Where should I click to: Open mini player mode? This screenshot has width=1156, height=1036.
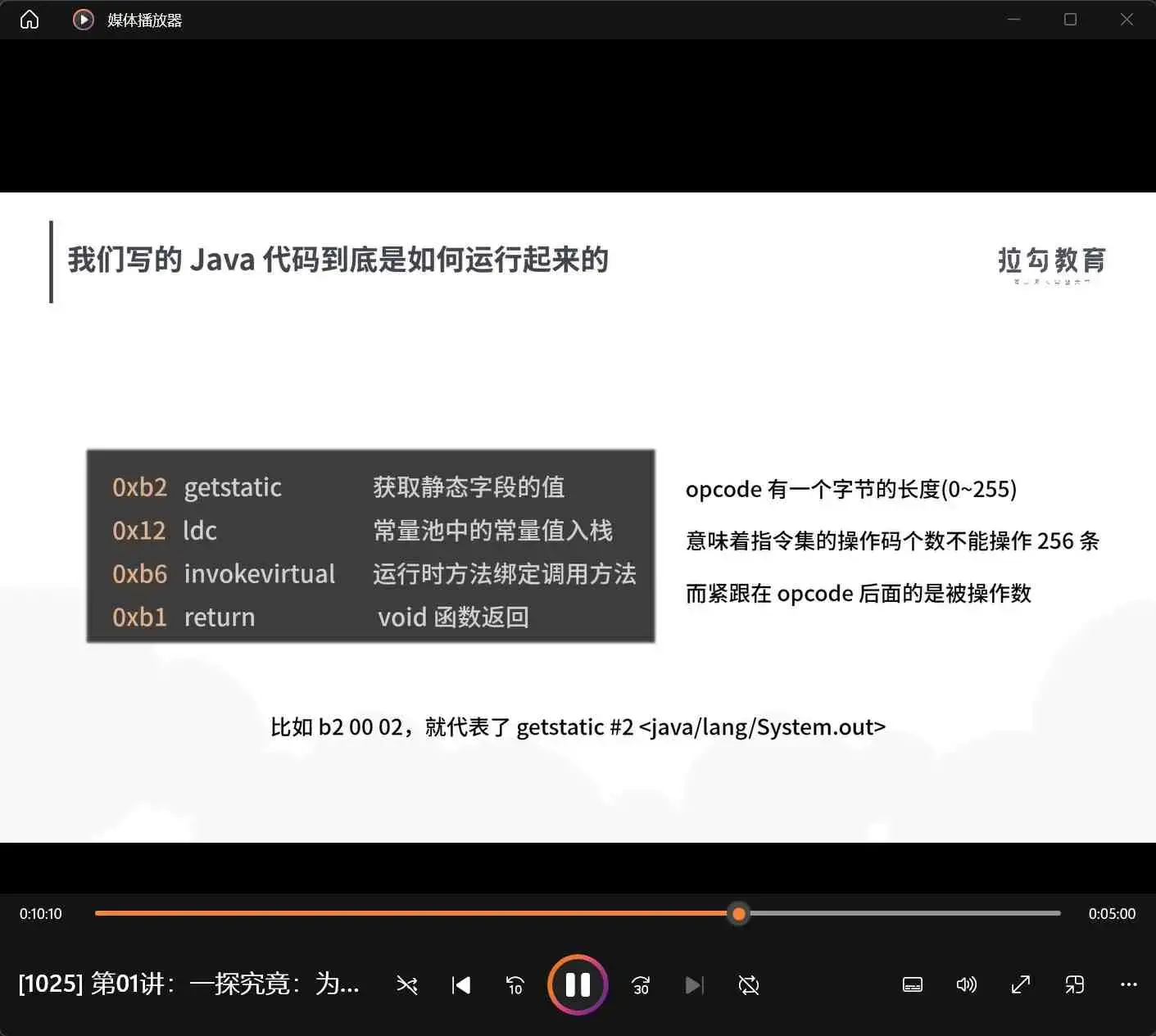pos(1074,985)
